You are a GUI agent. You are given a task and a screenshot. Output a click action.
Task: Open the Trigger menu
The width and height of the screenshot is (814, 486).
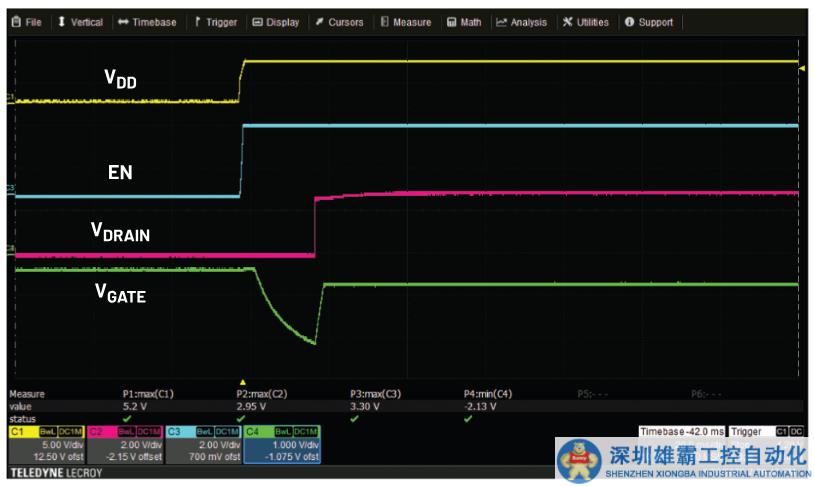[x=215, y=22]
